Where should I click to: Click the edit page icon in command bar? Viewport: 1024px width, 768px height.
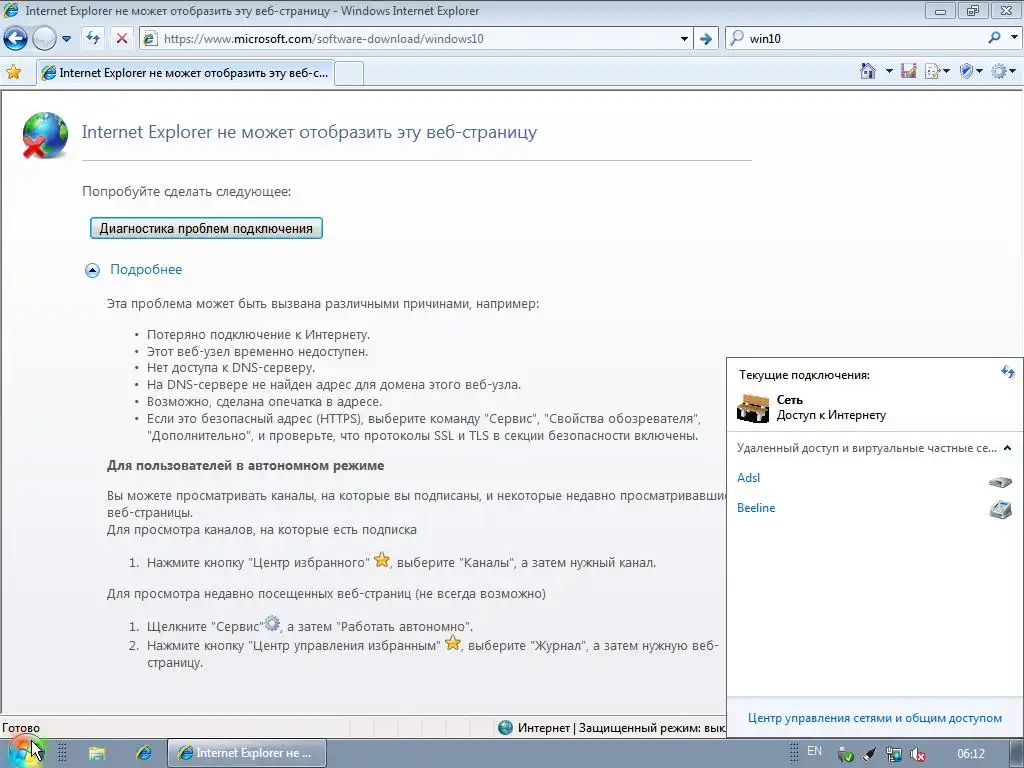pos(908,71)
